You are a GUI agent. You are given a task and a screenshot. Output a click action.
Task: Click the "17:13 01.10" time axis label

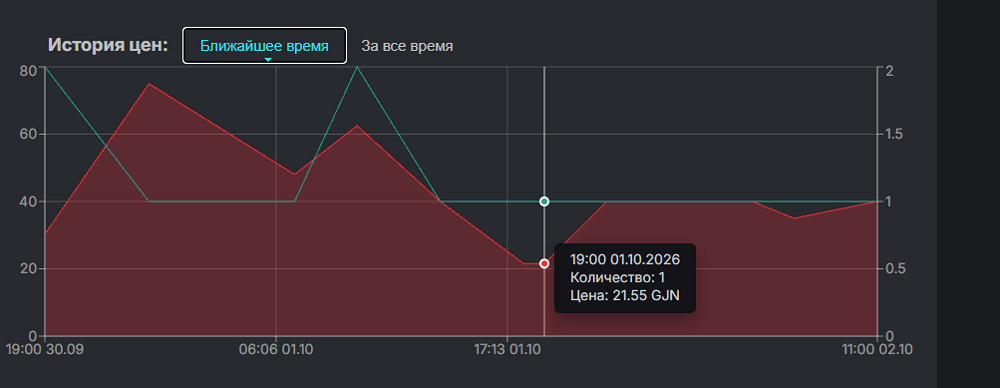click(507, 350)
